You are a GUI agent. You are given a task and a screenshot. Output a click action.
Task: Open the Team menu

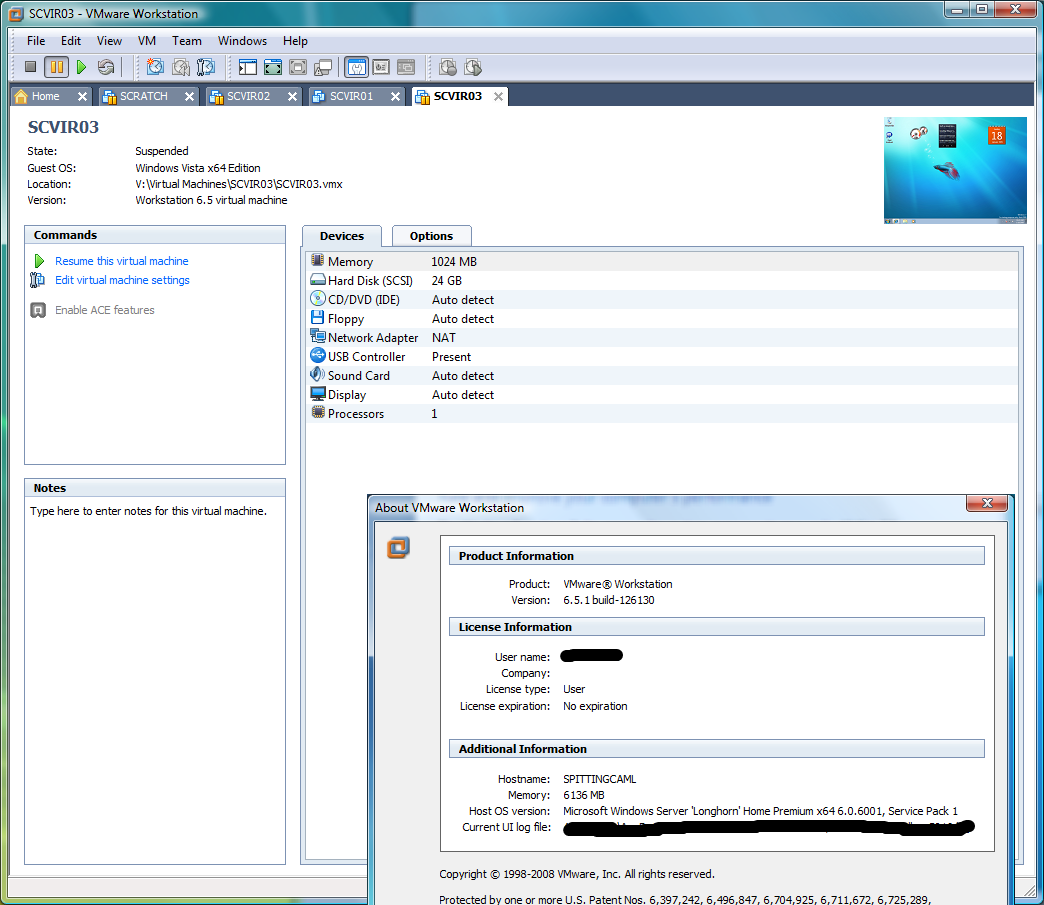click(x=186, y=41)
